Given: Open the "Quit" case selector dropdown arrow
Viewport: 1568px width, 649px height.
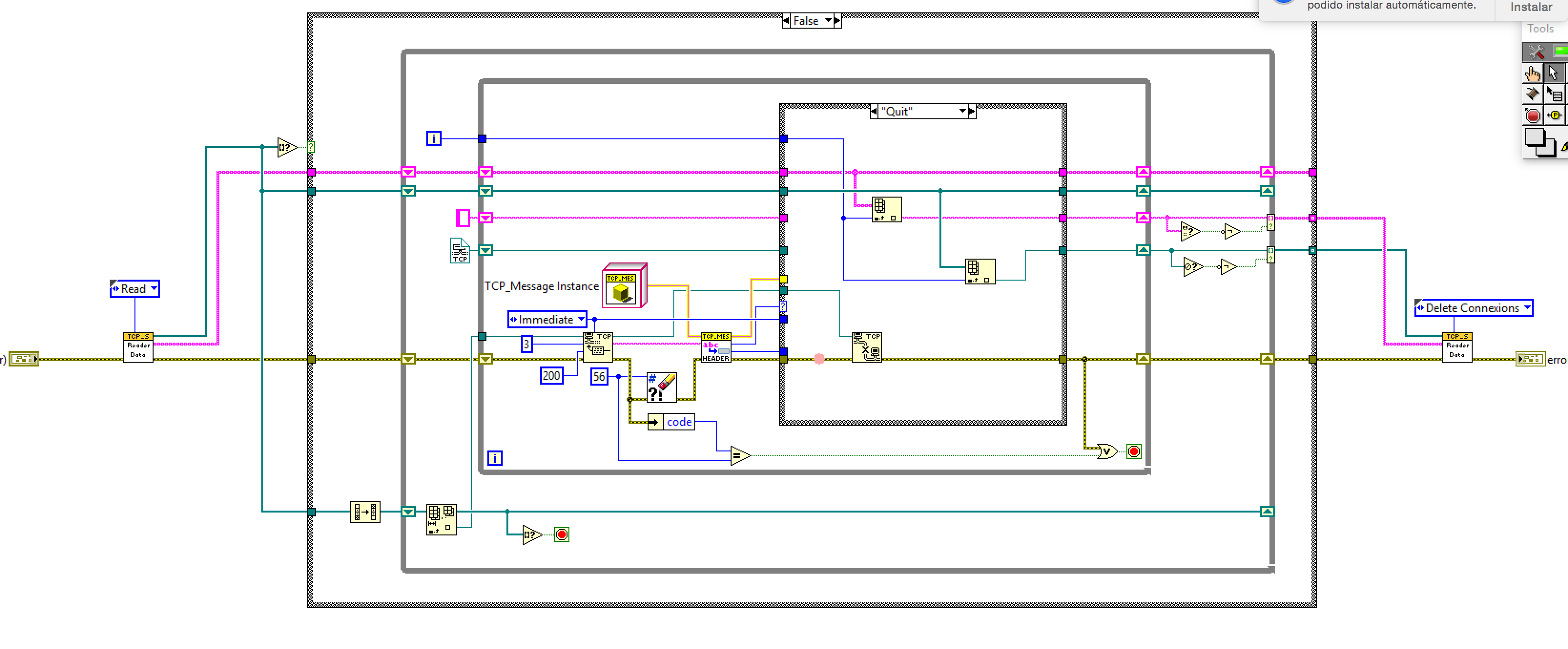Looking at the screenshot, I should coord(962,111).
